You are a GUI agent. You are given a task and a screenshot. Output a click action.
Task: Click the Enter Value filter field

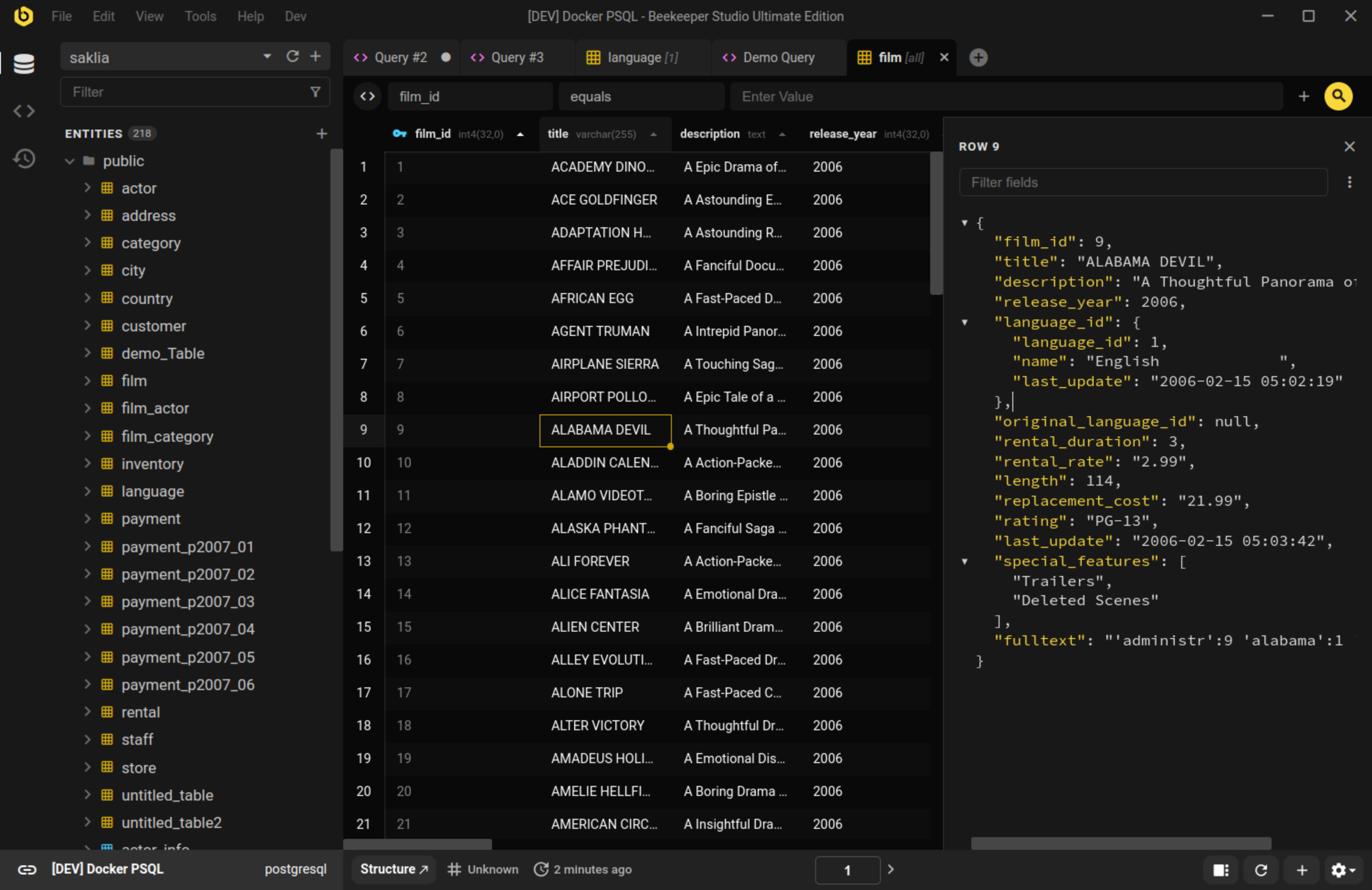tap(1006, 96)
